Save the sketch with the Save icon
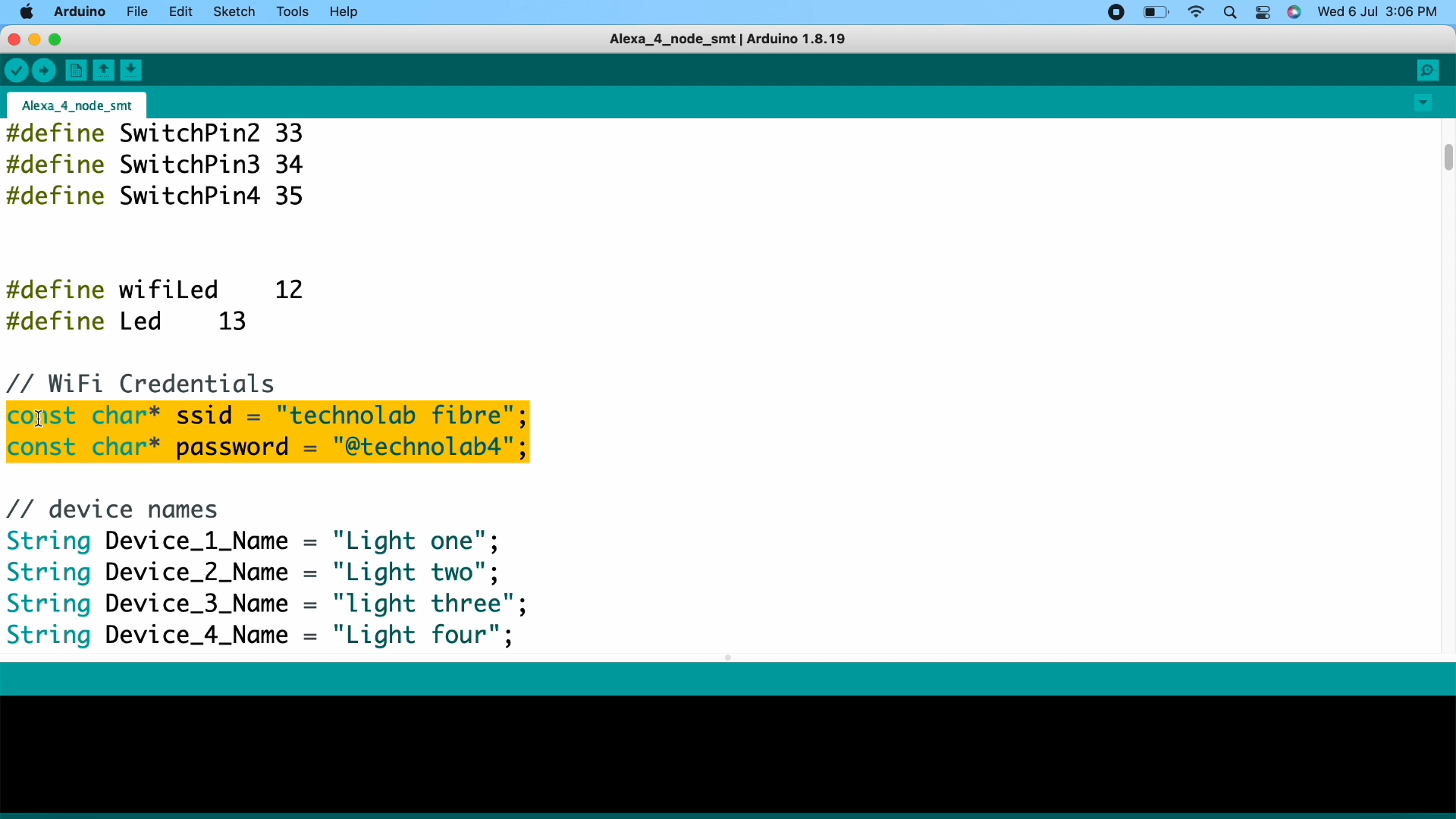The image size is (1456, 819). coord(133,71)
